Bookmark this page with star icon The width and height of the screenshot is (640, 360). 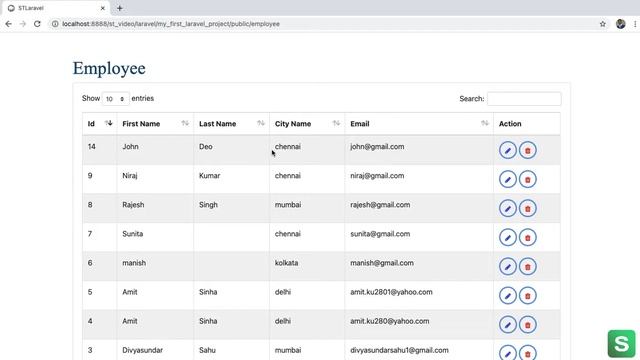coord(603,24)
